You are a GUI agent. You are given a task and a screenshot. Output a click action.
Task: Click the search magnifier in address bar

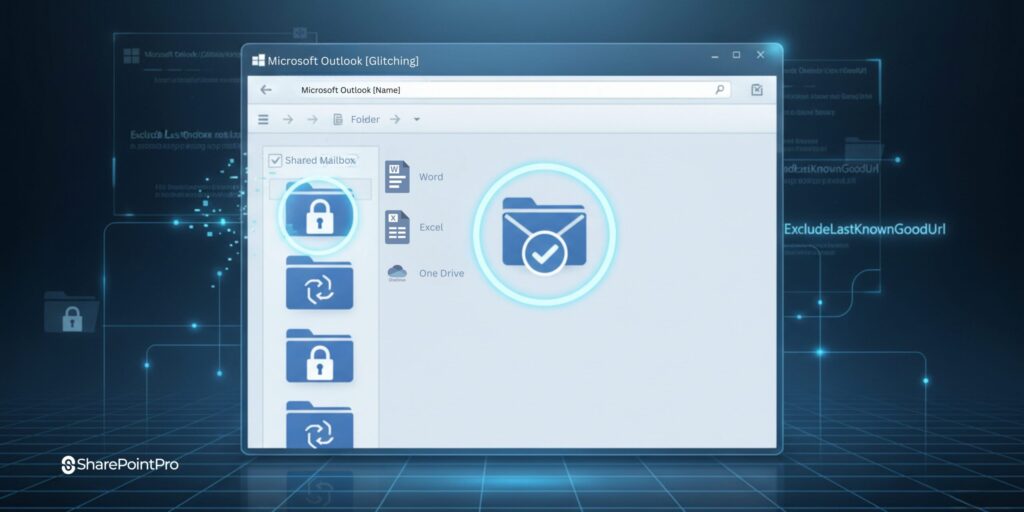click(x=719, y=90)
